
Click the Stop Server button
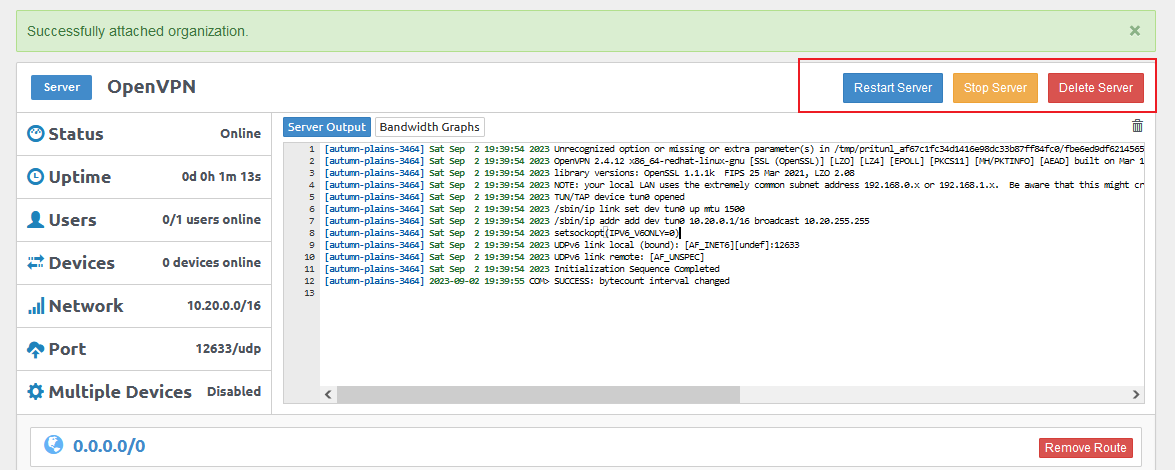pos(995,88)
